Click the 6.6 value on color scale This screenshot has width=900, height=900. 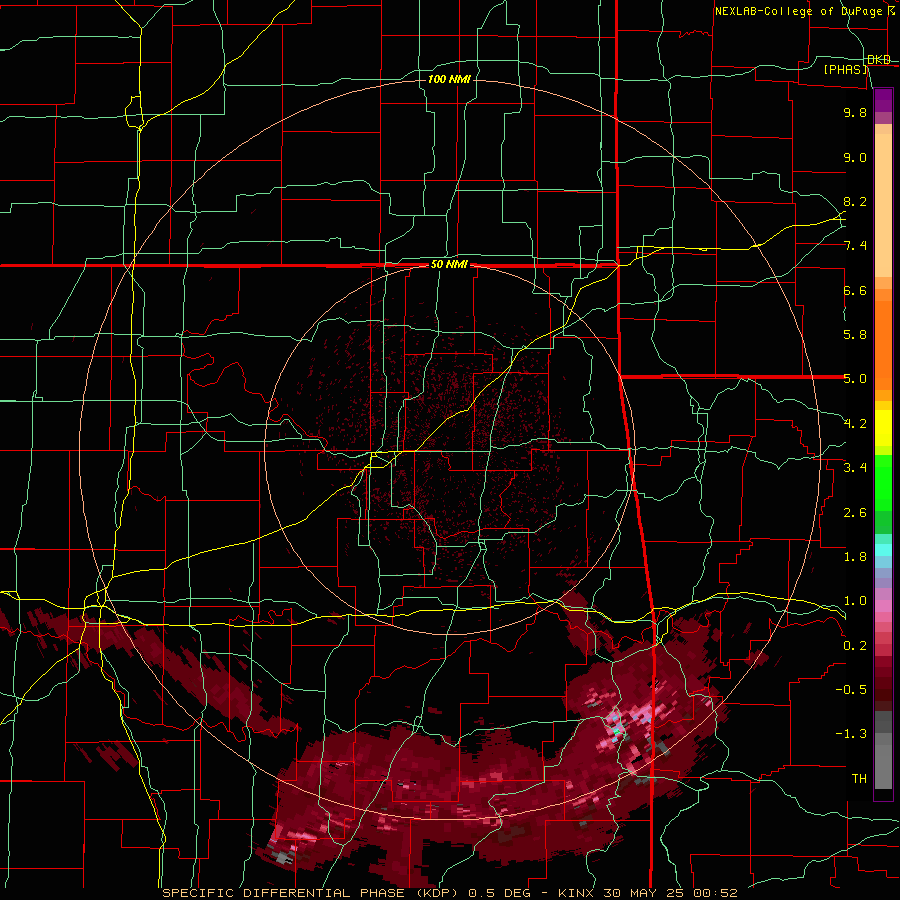(x=855, y=290)
